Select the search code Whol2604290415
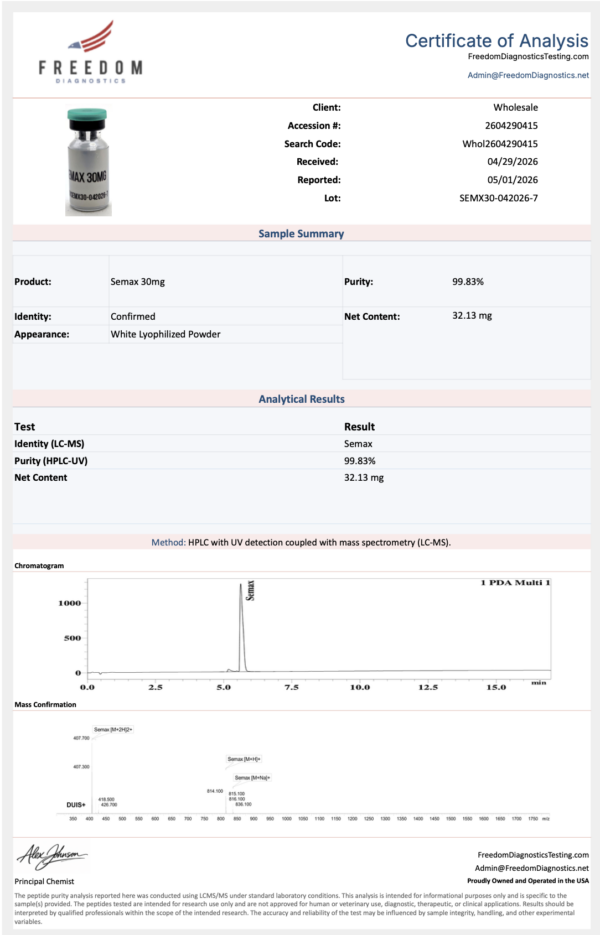This screenshot has height=935, width=600. (x=500, y=144)
